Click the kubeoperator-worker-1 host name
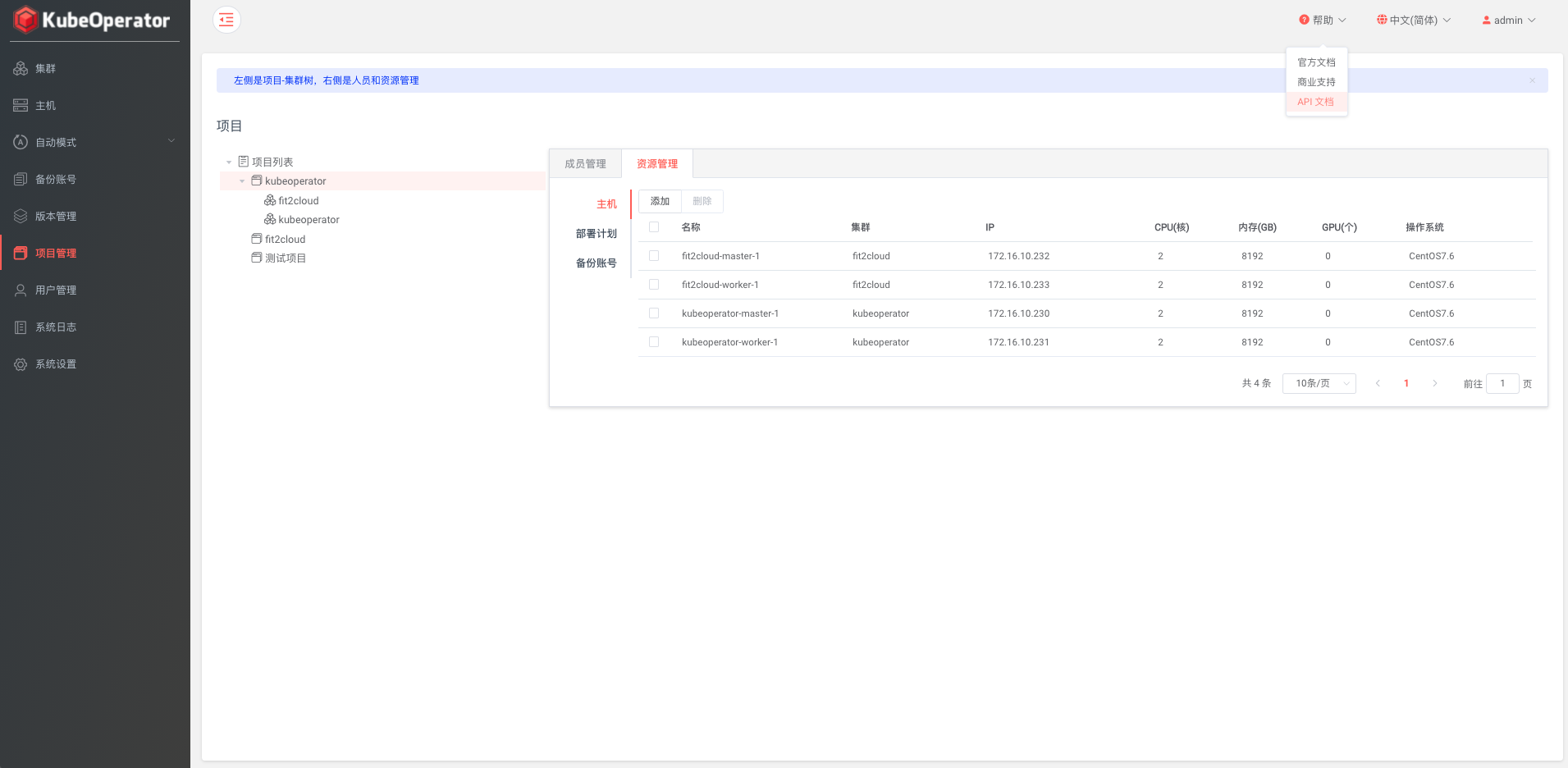 (x=729, y=342)
